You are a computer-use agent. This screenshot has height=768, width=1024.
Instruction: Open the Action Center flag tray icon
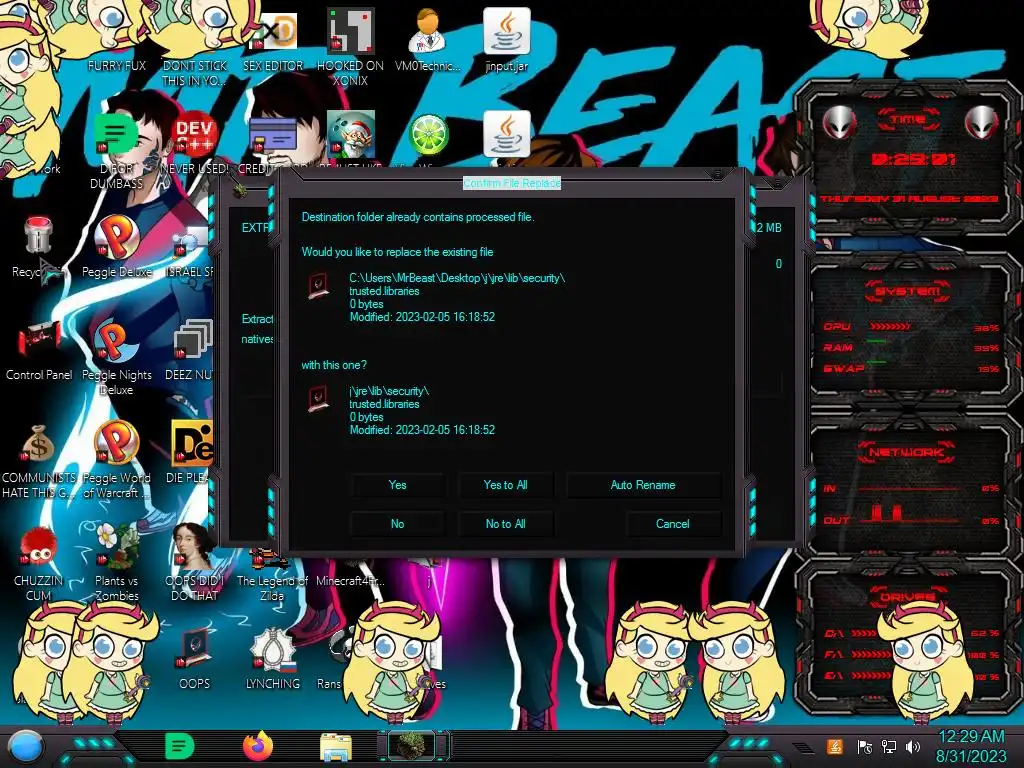click(865, 746)
